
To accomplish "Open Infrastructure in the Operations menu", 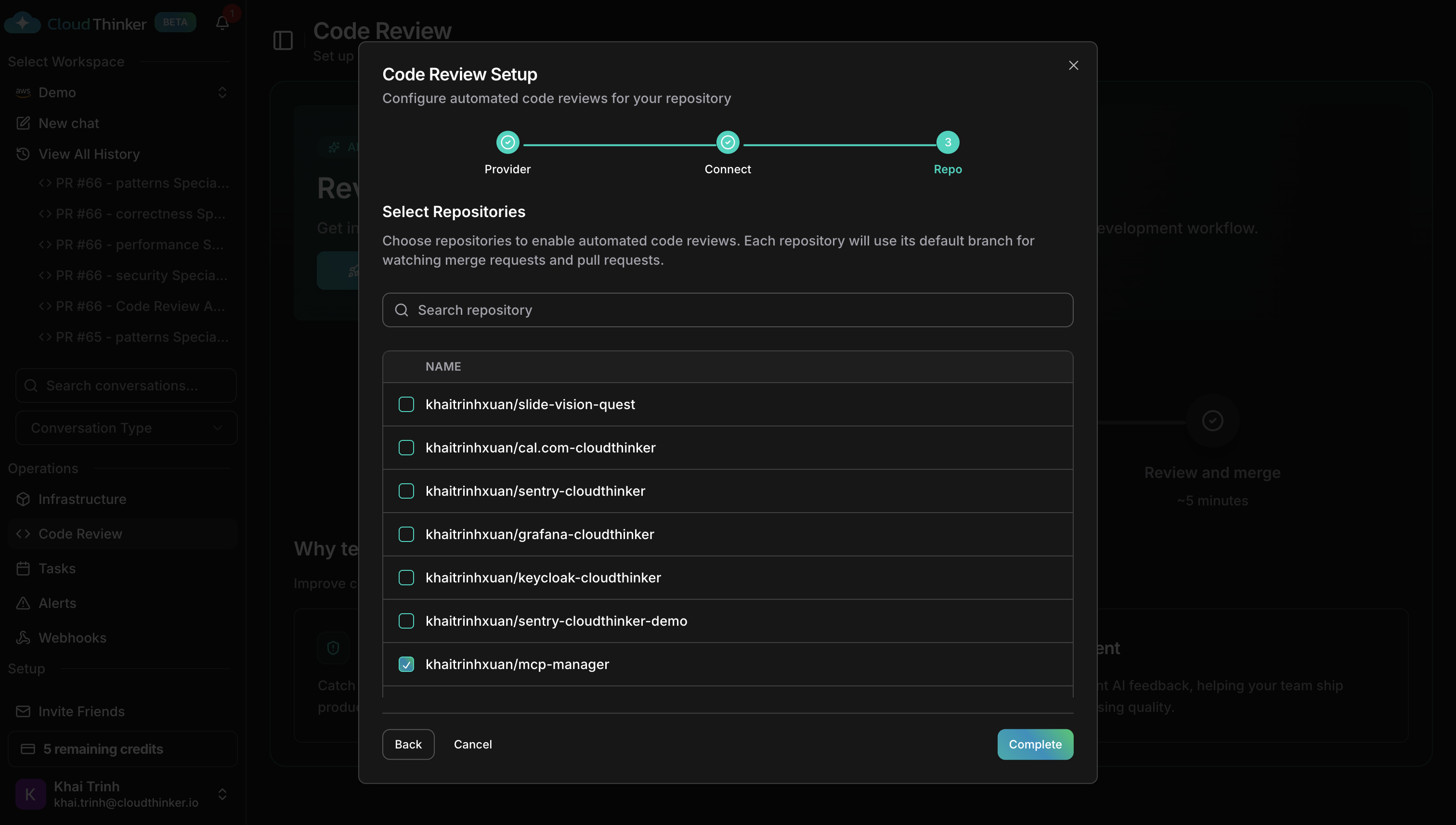I will 82,499.
